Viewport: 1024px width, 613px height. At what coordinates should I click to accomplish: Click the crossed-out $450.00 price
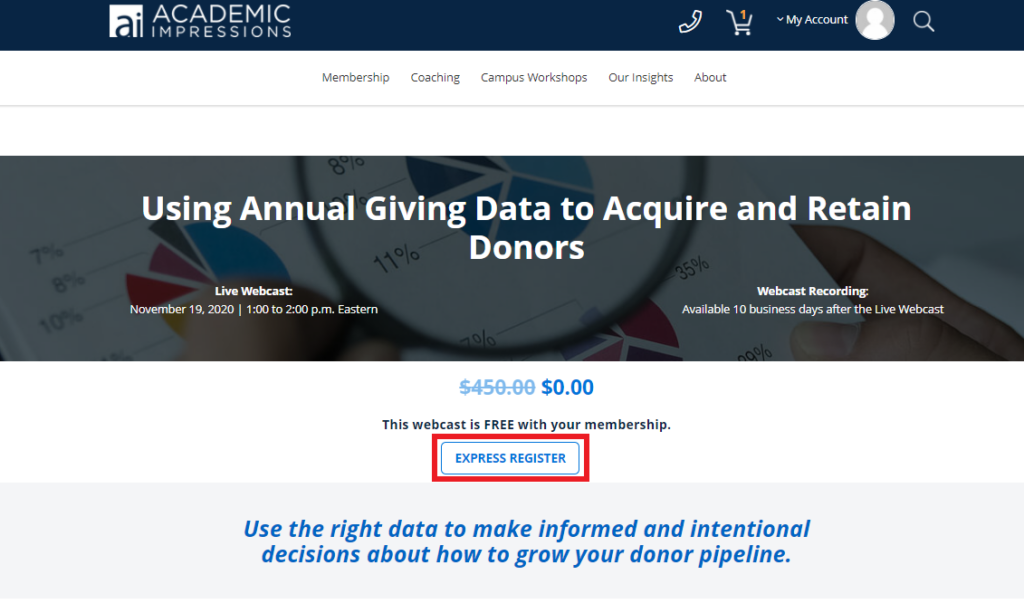(497, 387)
